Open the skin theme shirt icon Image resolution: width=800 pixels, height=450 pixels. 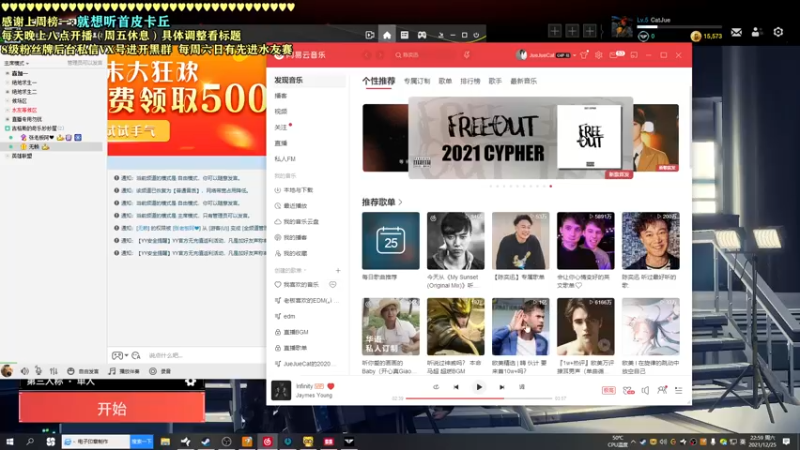pos(584,55)
